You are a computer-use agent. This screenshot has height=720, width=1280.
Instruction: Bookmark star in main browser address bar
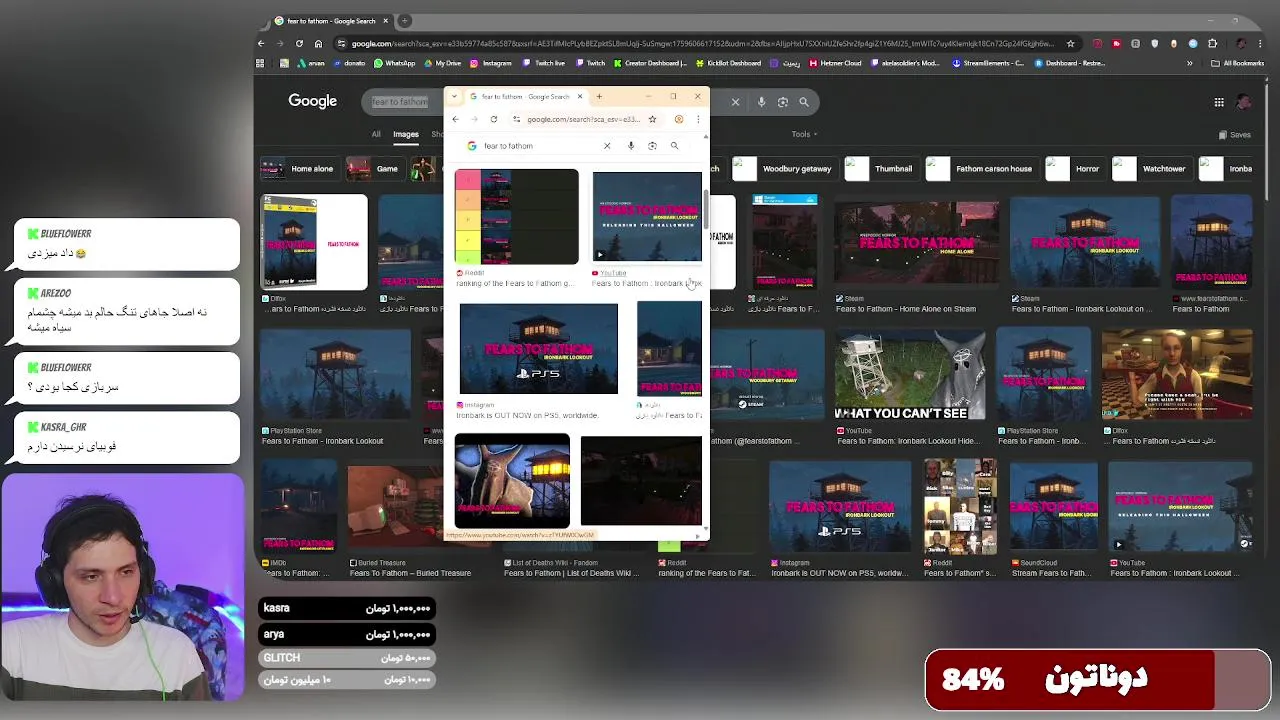pos(1070,43)
